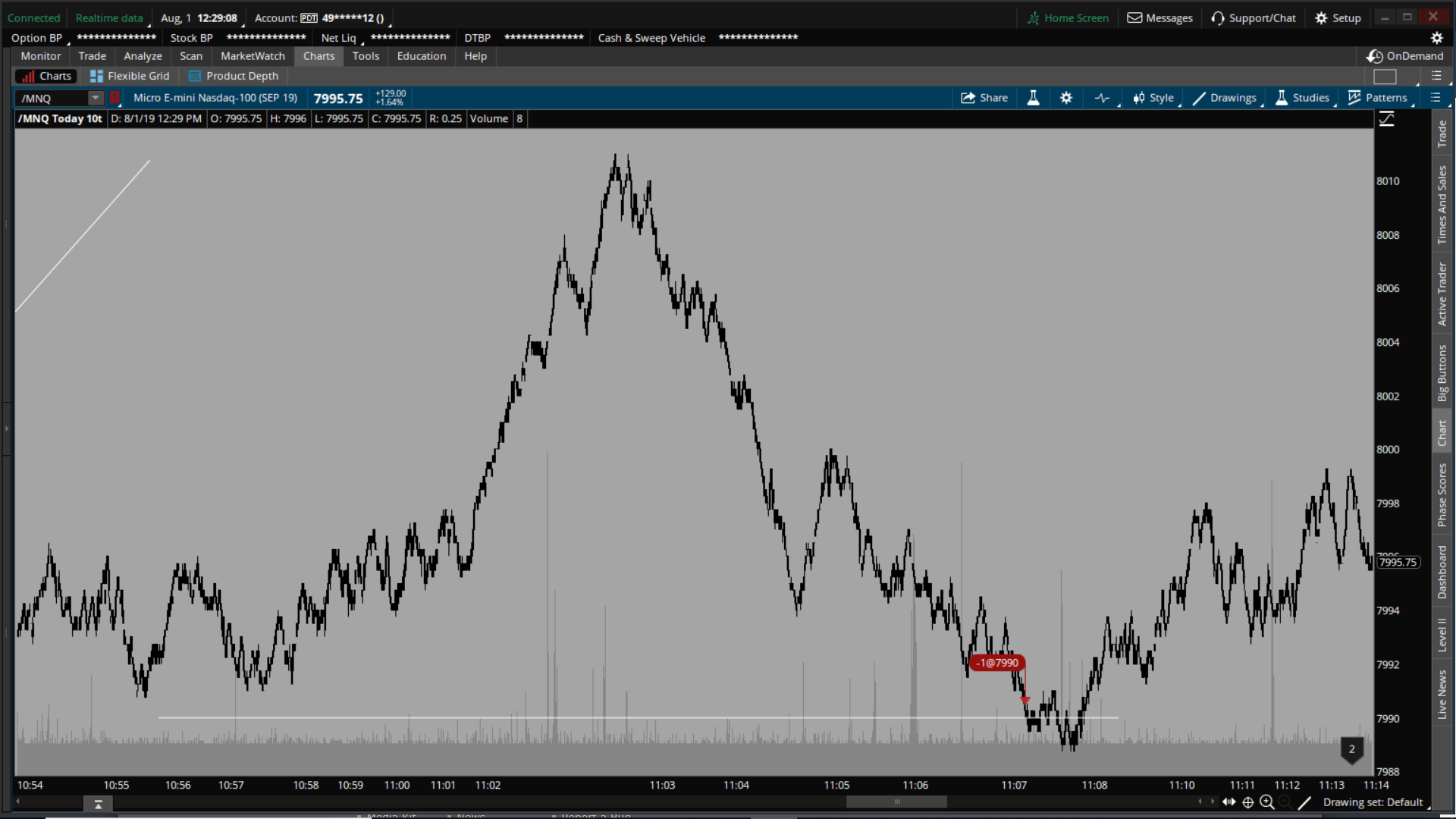The image size is (1456, 819).
Task: Open Setup menu
Action: (1338, 18)
